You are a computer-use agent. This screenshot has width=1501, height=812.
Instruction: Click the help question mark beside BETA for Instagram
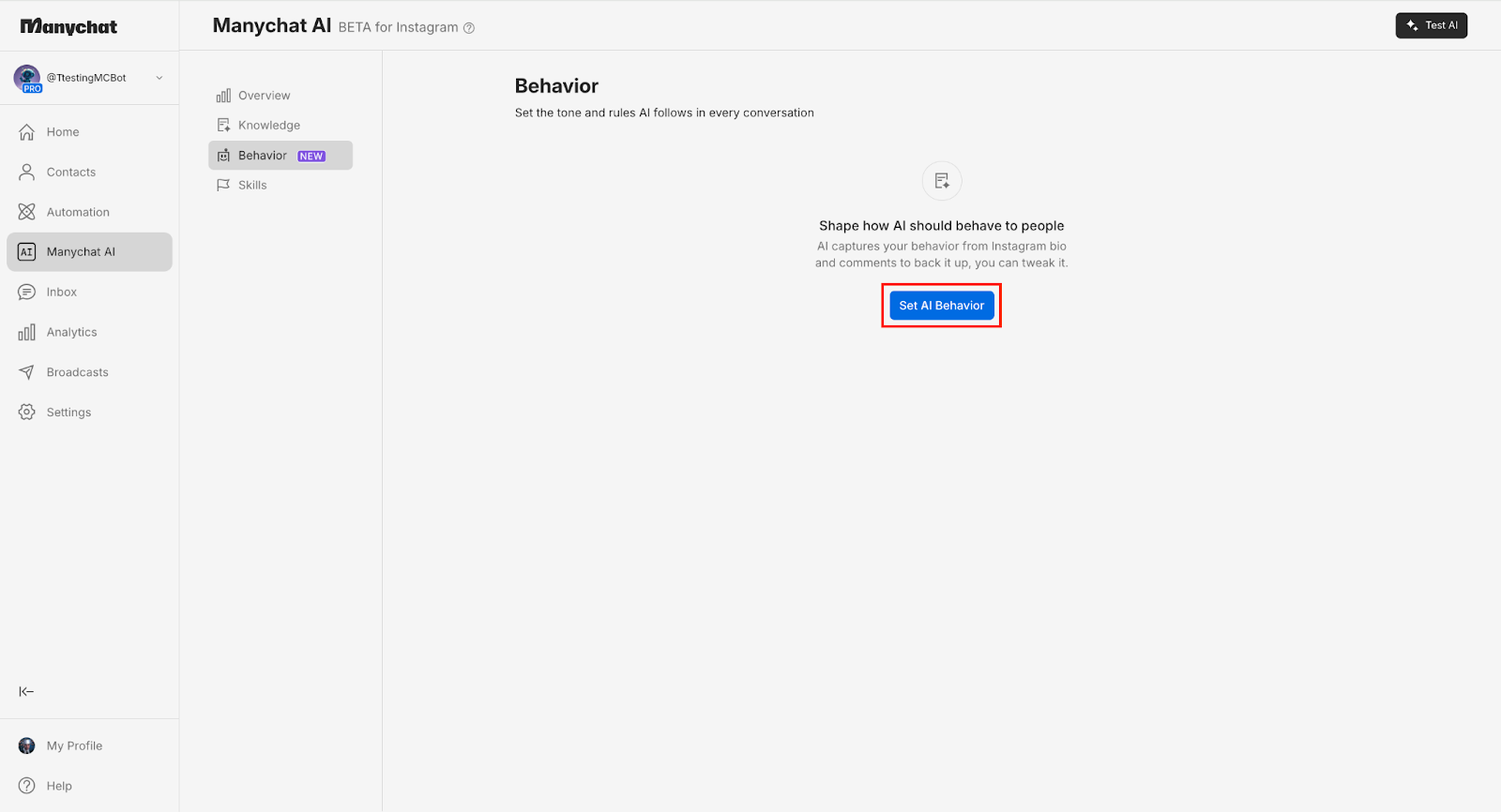(x=469, y=28)
